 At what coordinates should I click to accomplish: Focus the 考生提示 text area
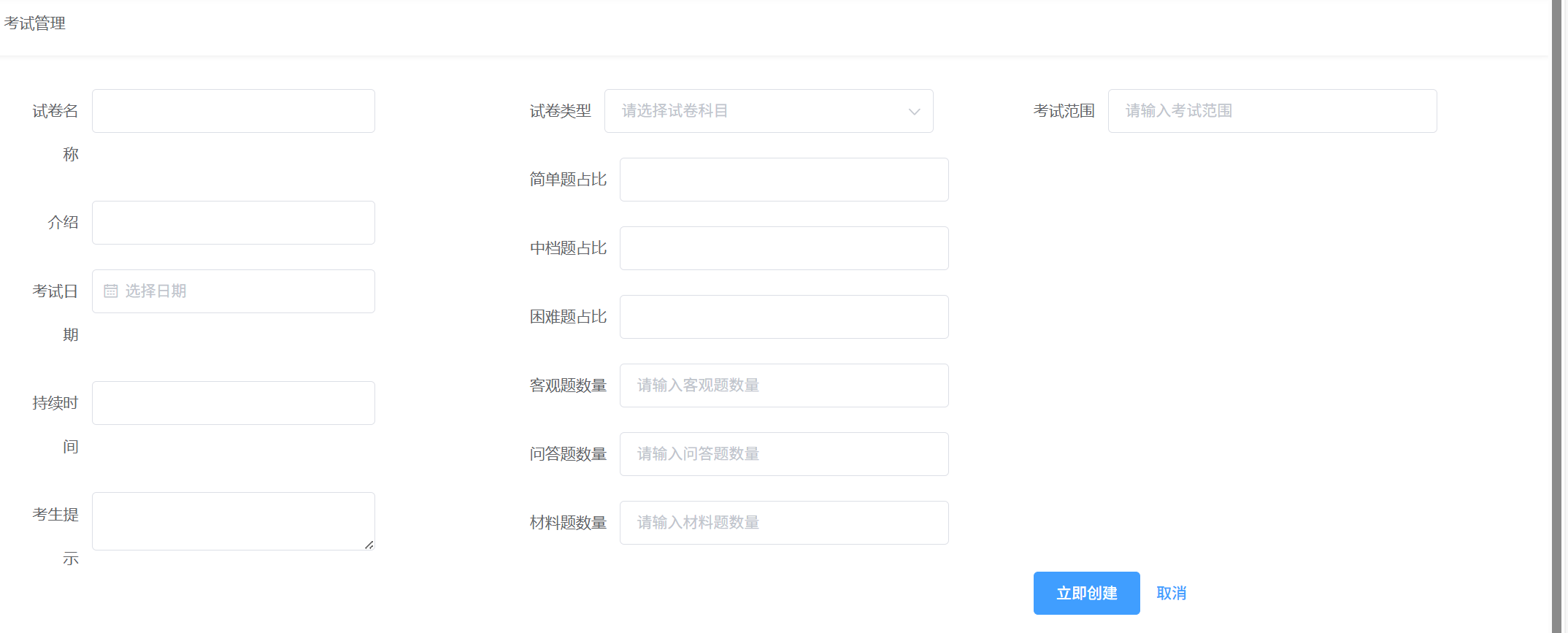point(234,521)
